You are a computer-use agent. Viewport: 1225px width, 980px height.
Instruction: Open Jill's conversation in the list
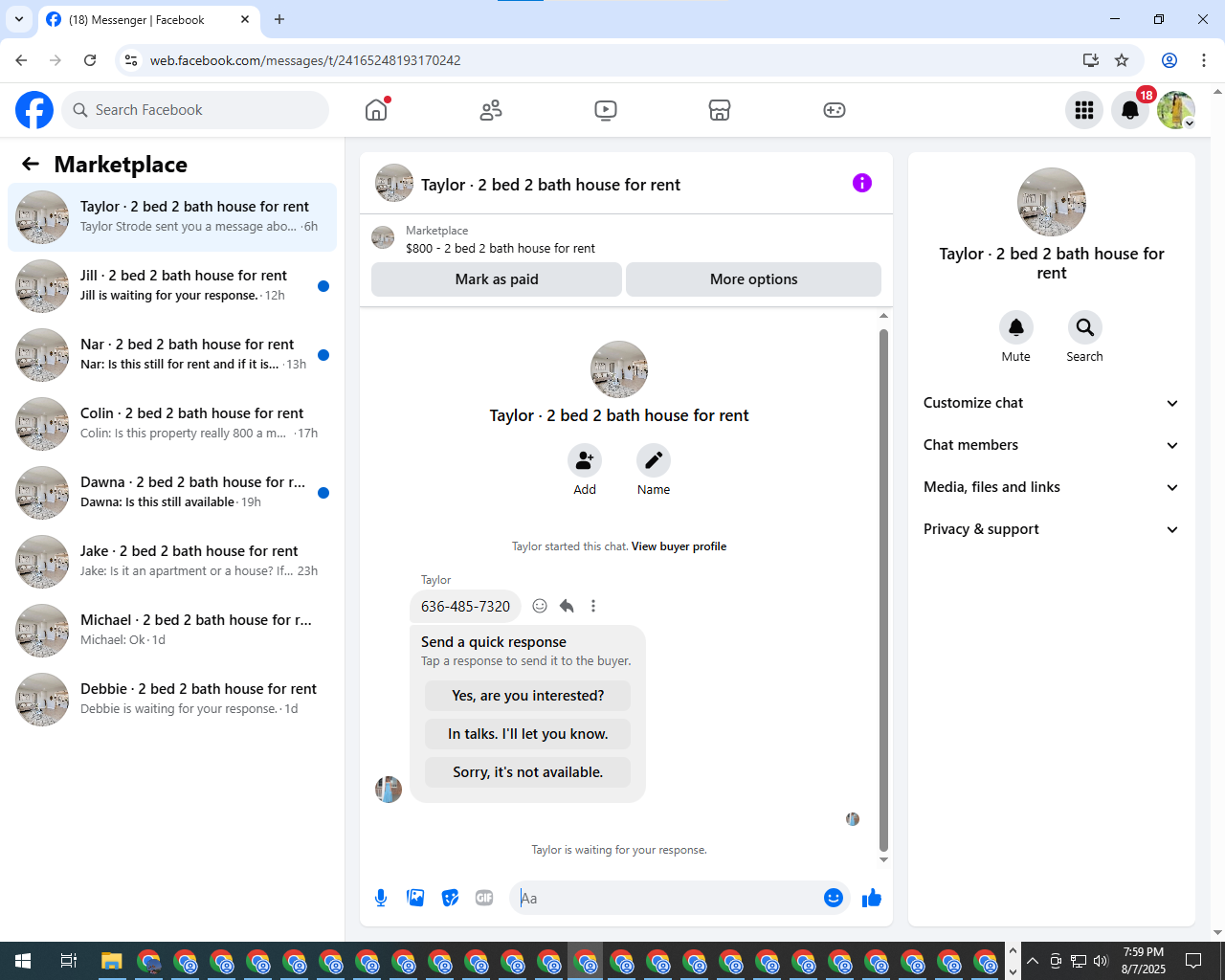pos(172,286)
